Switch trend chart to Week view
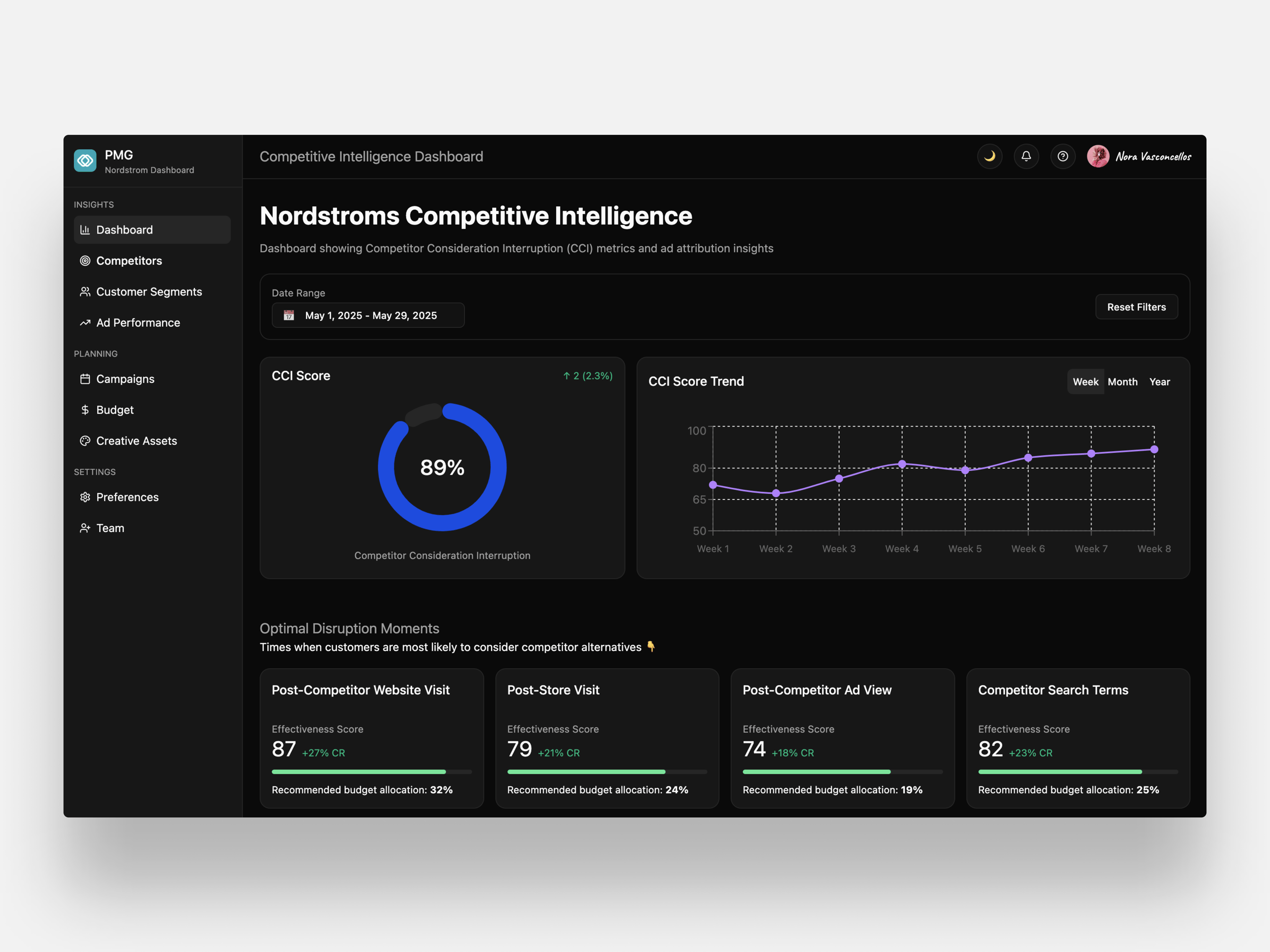1270x952 pixels. pyautogui.click(x=1085, y=382)
